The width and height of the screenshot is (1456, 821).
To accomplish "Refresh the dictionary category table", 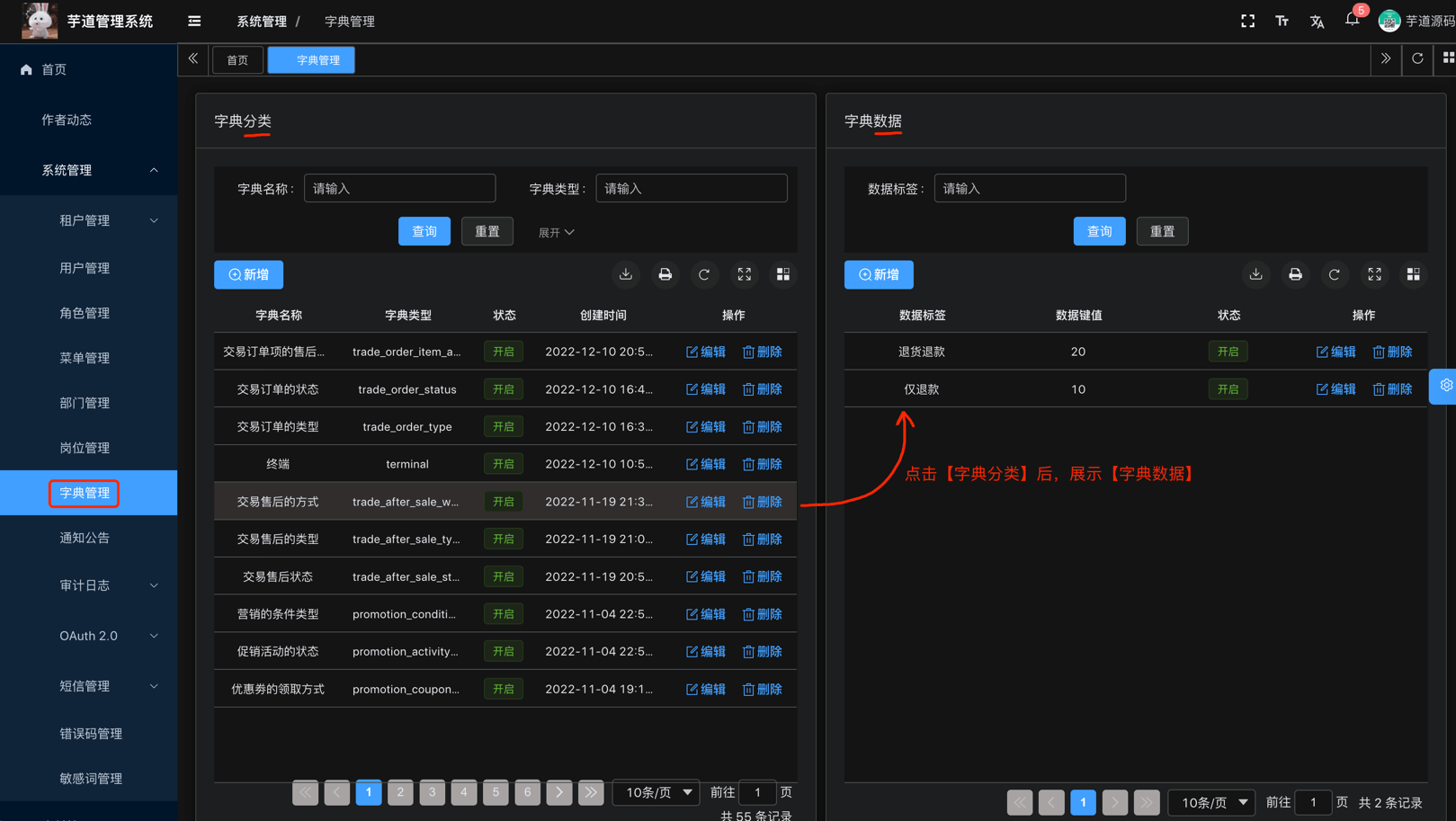I will [x=704, y=274].
